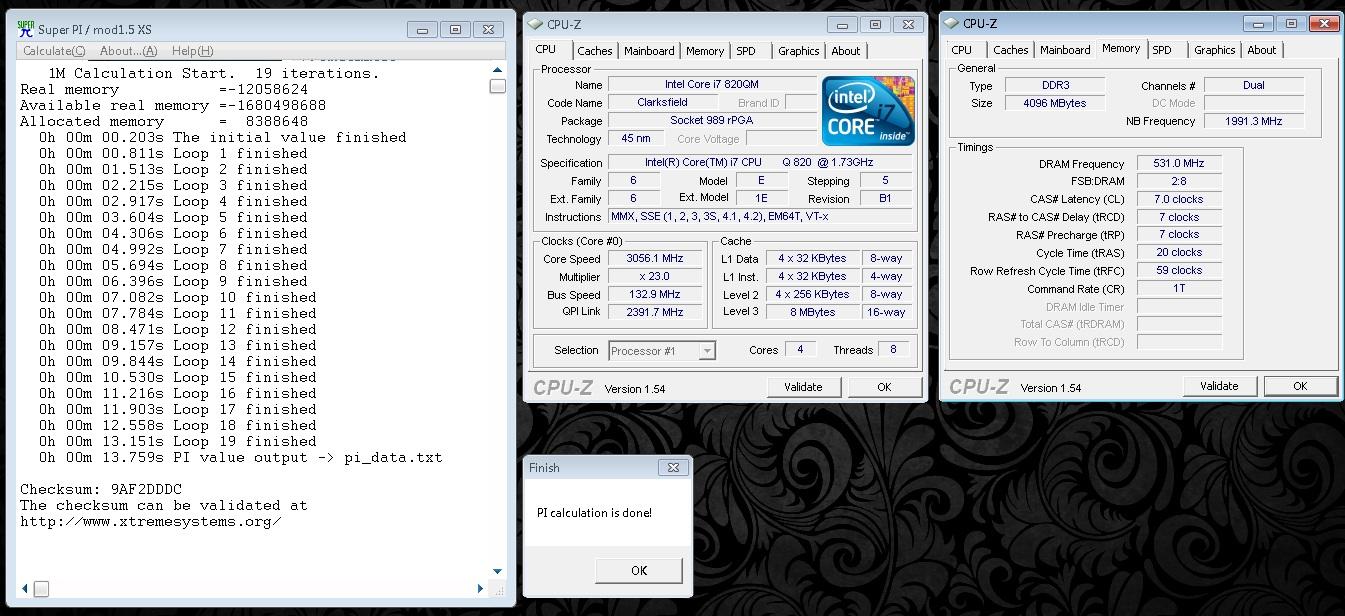Click the Specification field text
Image resolution: width=1345 pixels, height=616 pixels.
point(759,163)
